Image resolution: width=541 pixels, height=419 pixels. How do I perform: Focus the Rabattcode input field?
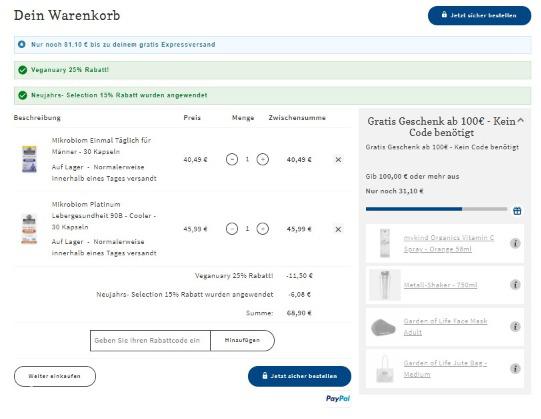(x=150, y=340)
